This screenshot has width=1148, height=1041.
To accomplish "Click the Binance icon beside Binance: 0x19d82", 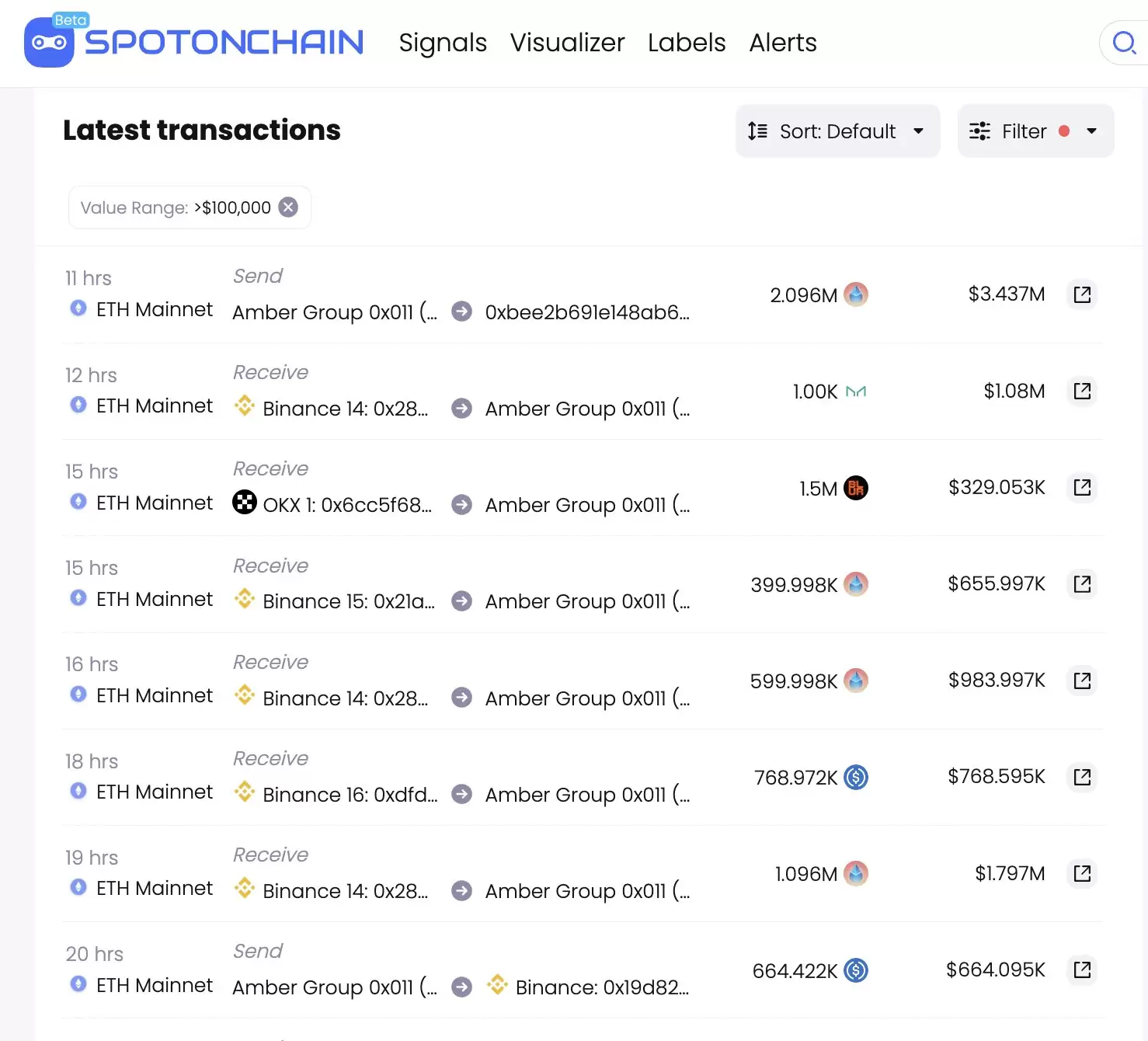I will point(497,984).
